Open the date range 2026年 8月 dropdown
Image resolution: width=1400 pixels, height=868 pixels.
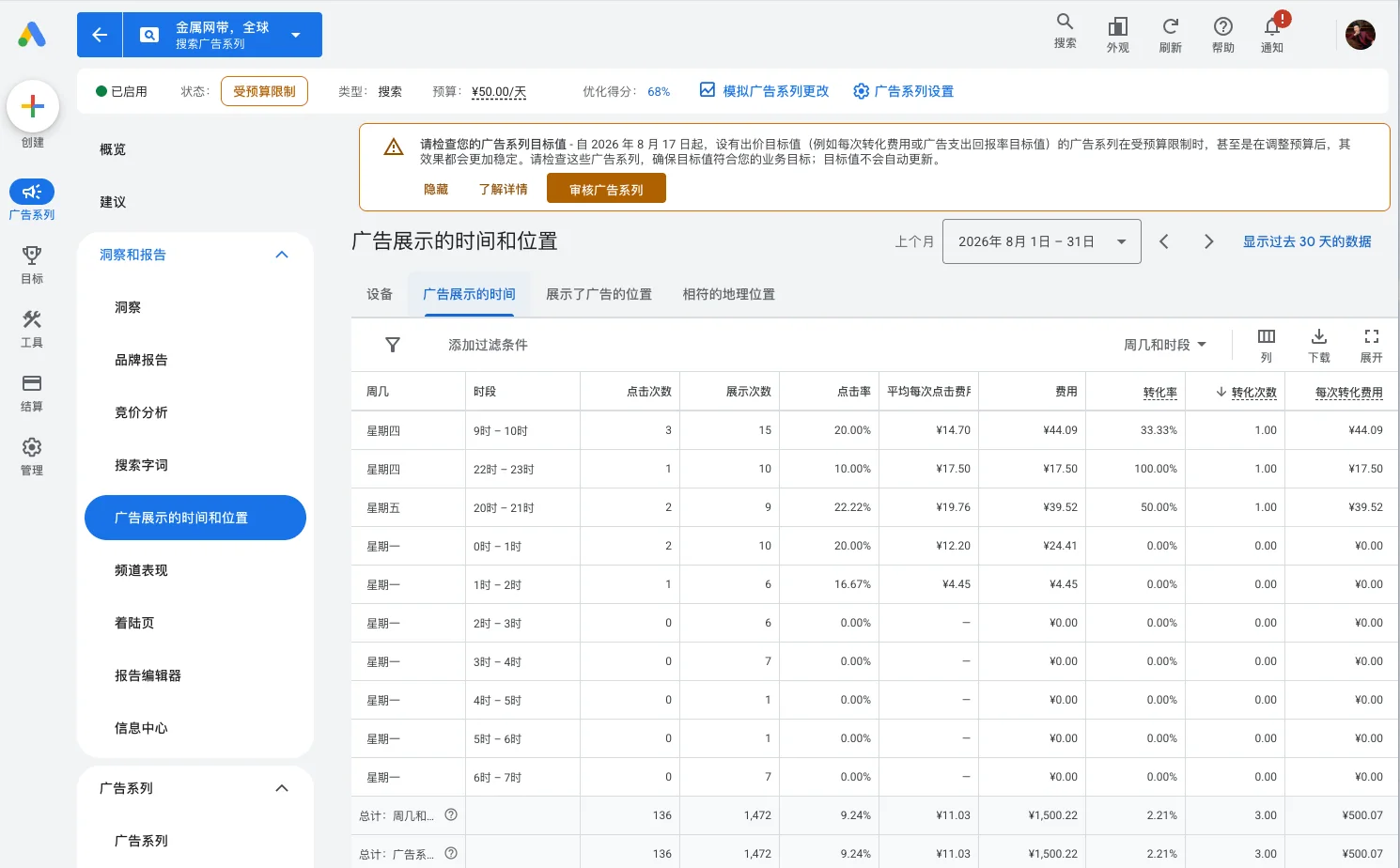coord(1042,241)
